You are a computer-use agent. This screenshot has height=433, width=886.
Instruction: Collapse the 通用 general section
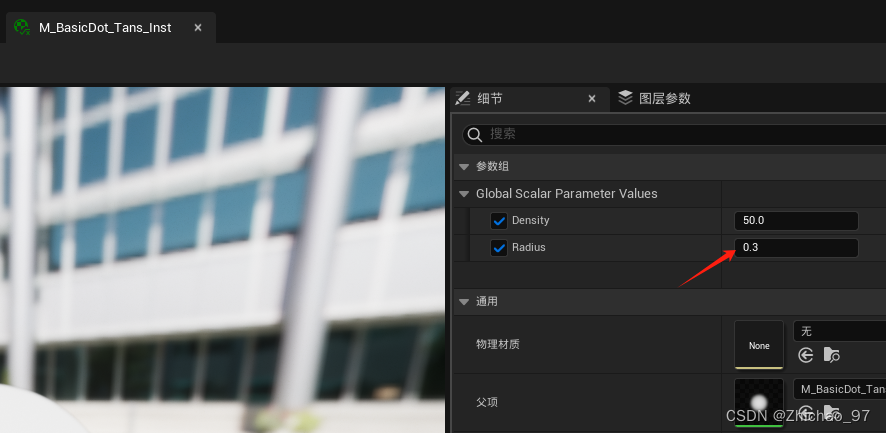click(464, 302)
